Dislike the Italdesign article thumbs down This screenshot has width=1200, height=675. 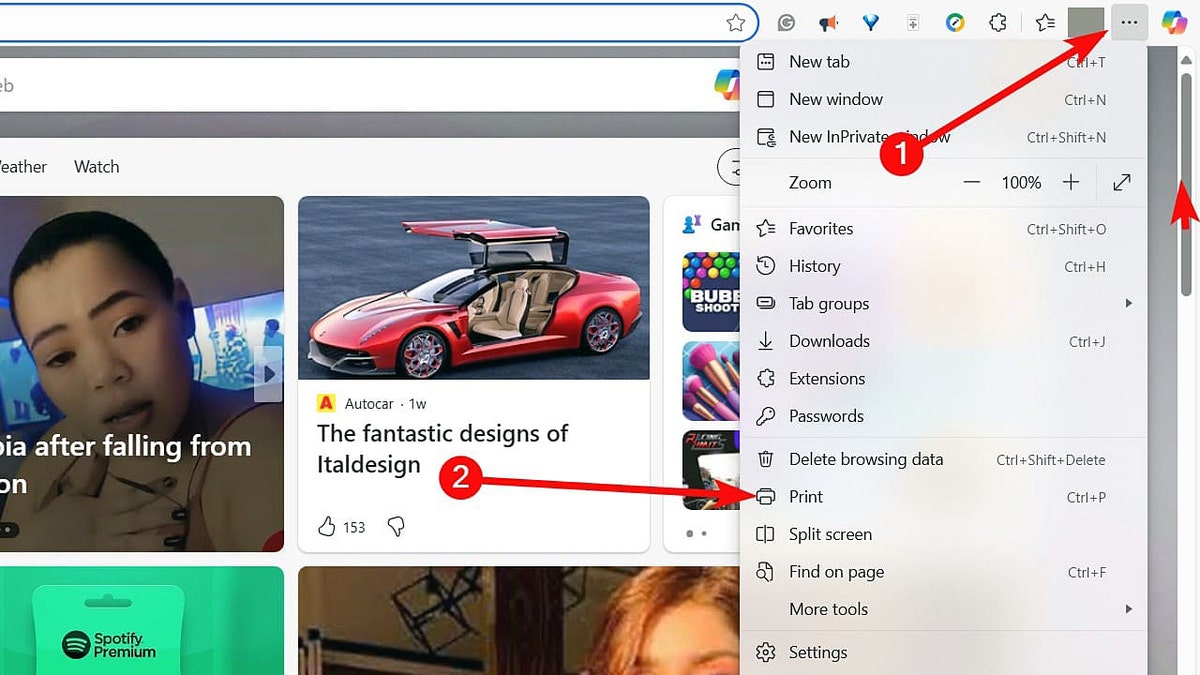click(x=396, y=526)
